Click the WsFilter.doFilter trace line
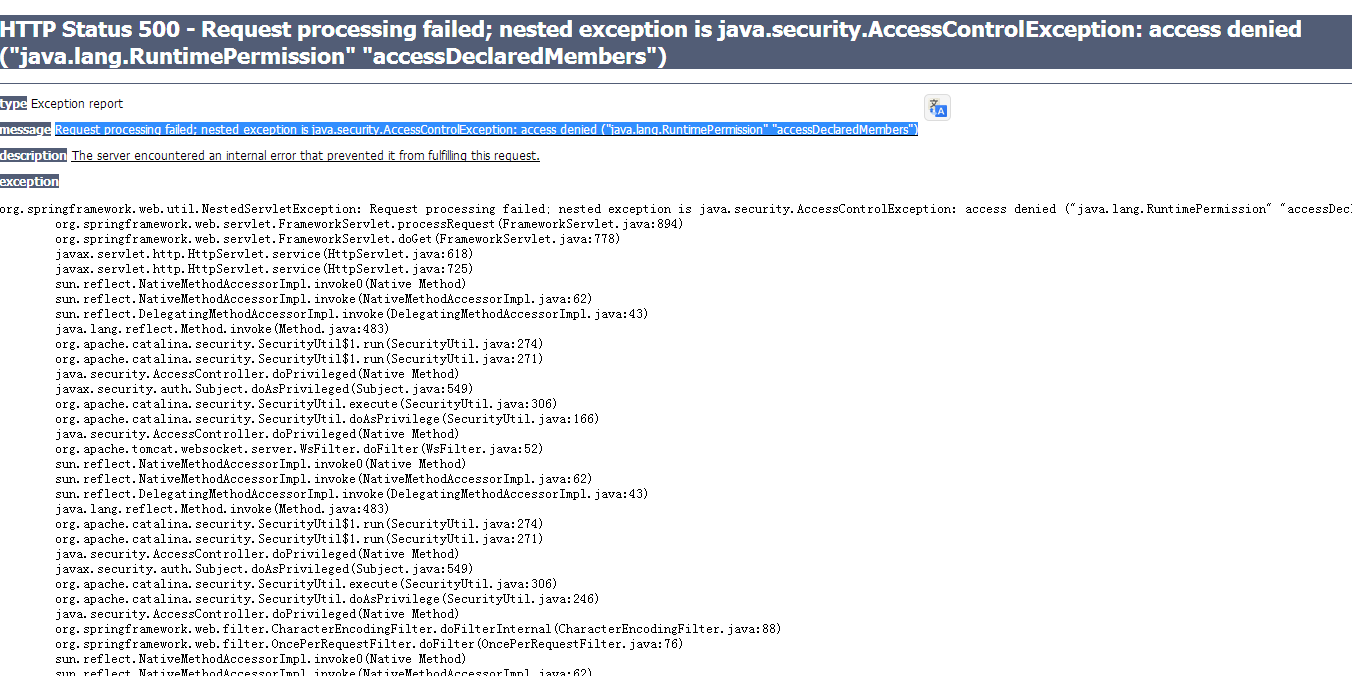 pyautogui.click(x=299, y=449)
